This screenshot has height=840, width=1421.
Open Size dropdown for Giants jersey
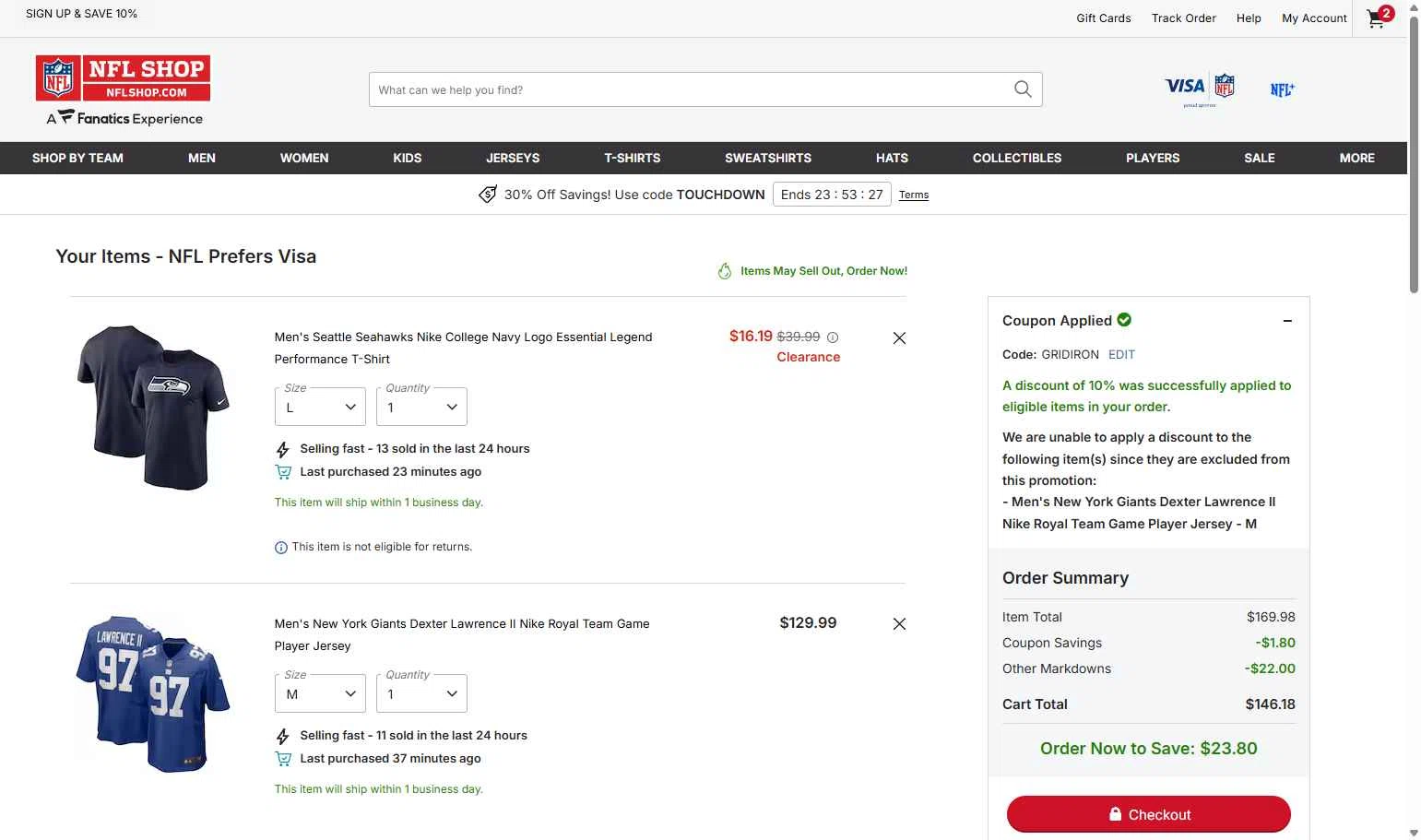[x=320, y=694]
